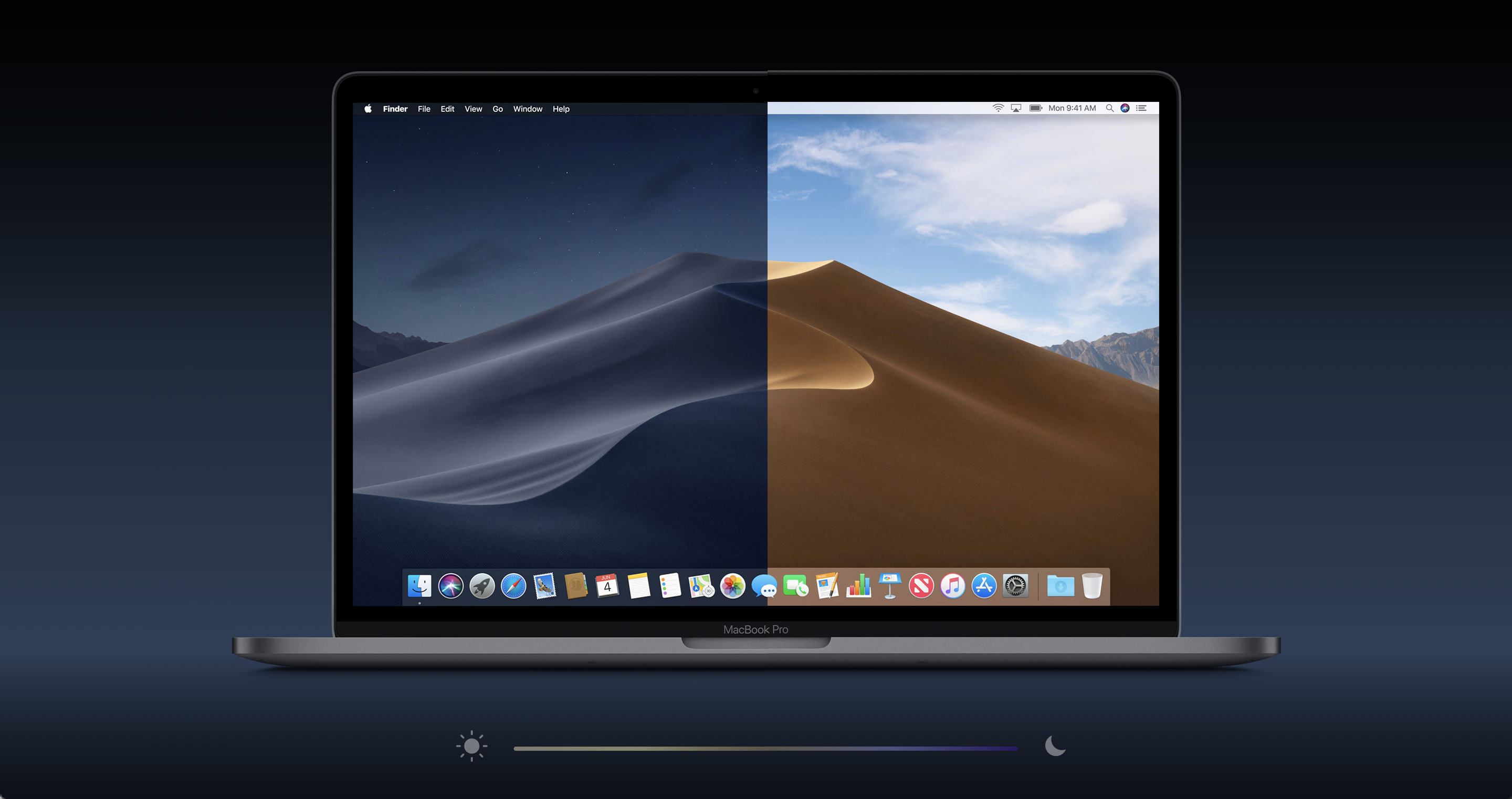Viewport: 1512px width, 799px height.
Task: Open the Window menu
Action: [x=528, y=109]
